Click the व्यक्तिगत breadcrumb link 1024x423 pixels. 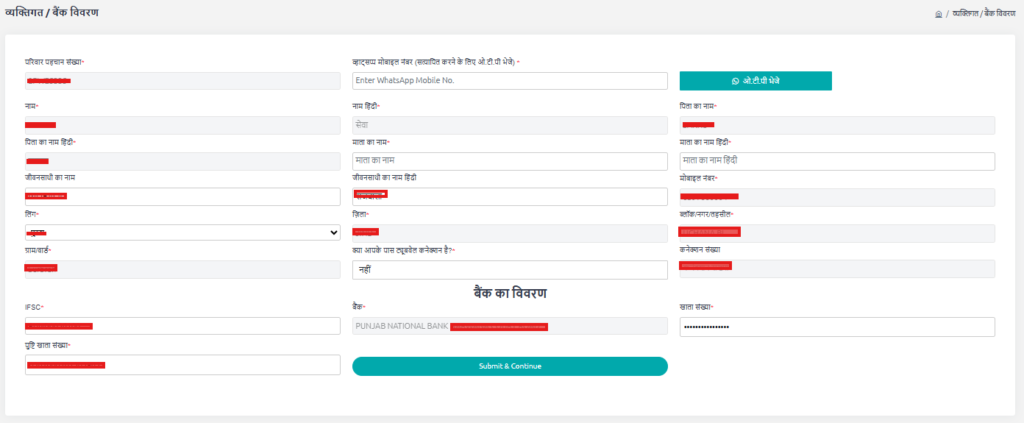click(x=963, y=13)
